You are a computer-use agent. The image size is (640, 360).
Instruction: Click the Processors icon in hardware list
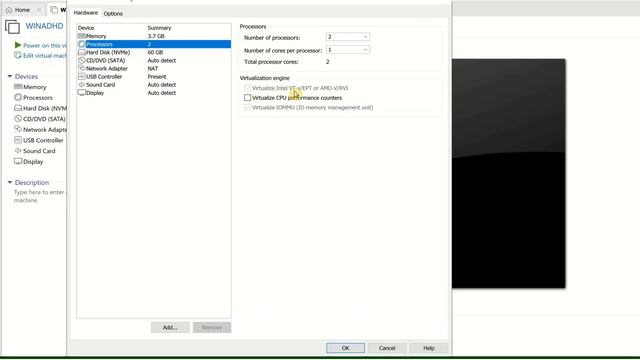[x=82, y=44]
